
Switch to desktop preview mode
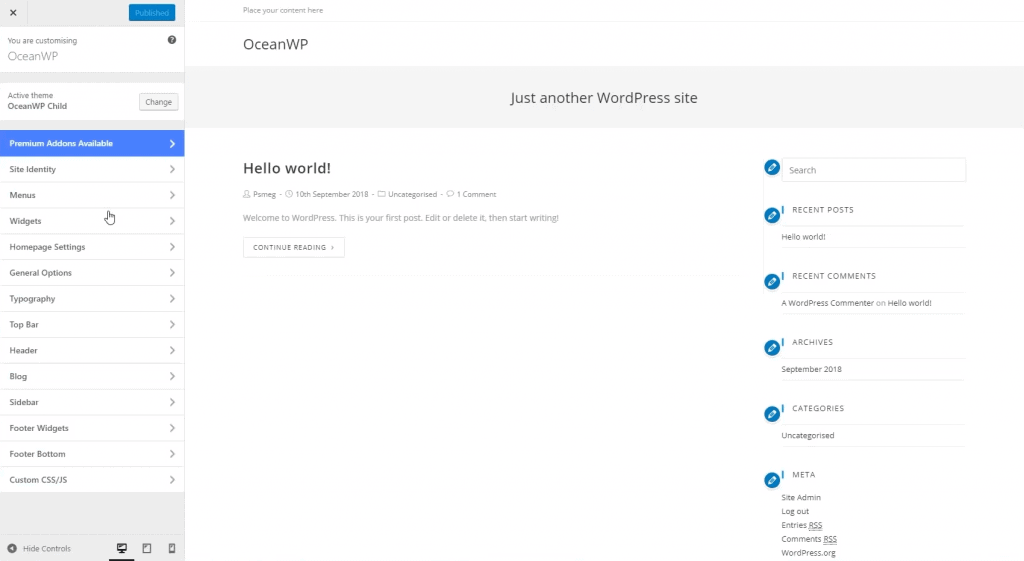pos(122,548)
